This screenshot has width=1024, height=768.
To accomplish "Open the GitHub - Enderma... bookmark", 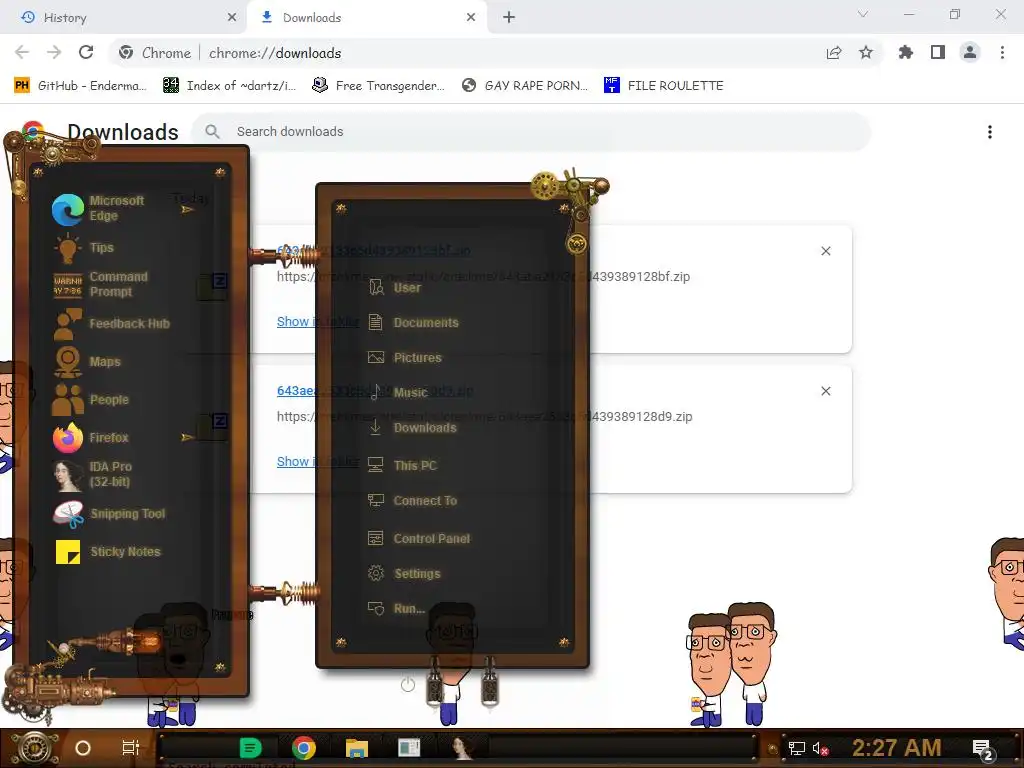I will coord(80,86).
